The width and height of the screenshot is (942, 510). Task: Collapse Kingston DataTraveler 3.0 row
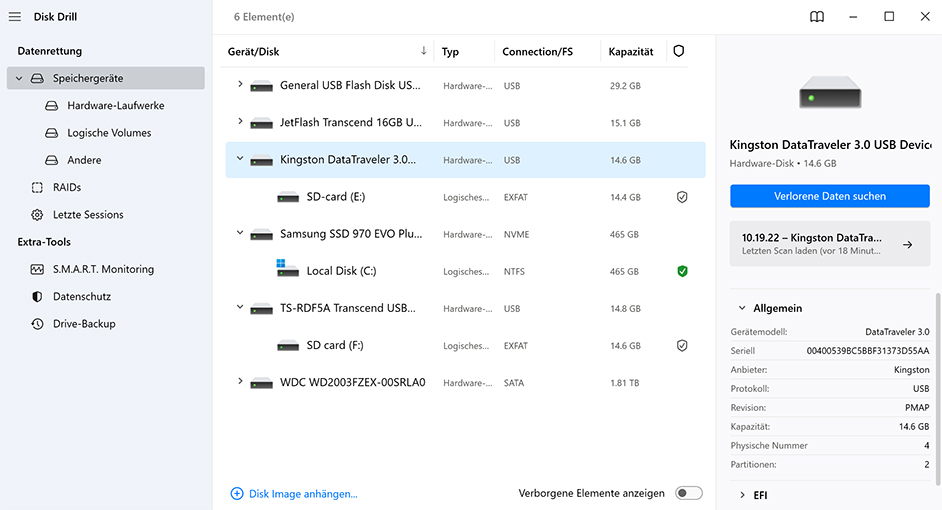coord(240,159)
